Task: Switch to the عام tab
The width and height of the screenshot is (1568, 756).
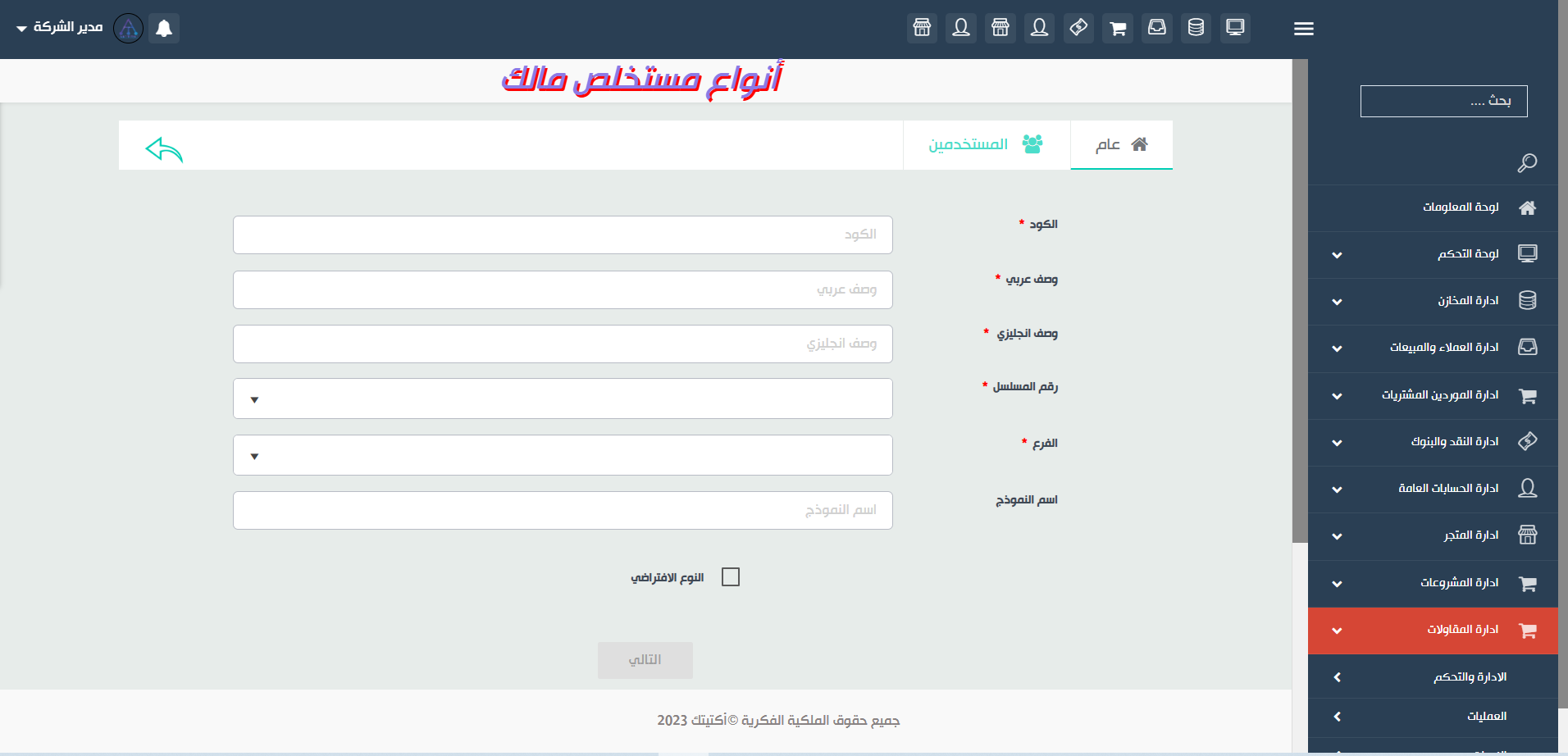Action: (x=1121, y=145)
